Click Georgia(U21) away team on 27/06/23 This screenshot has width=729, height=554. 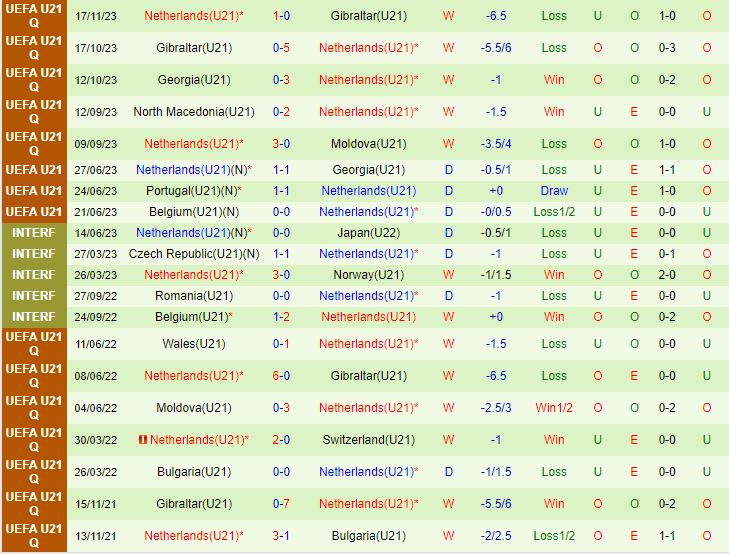tap(369, 170)
